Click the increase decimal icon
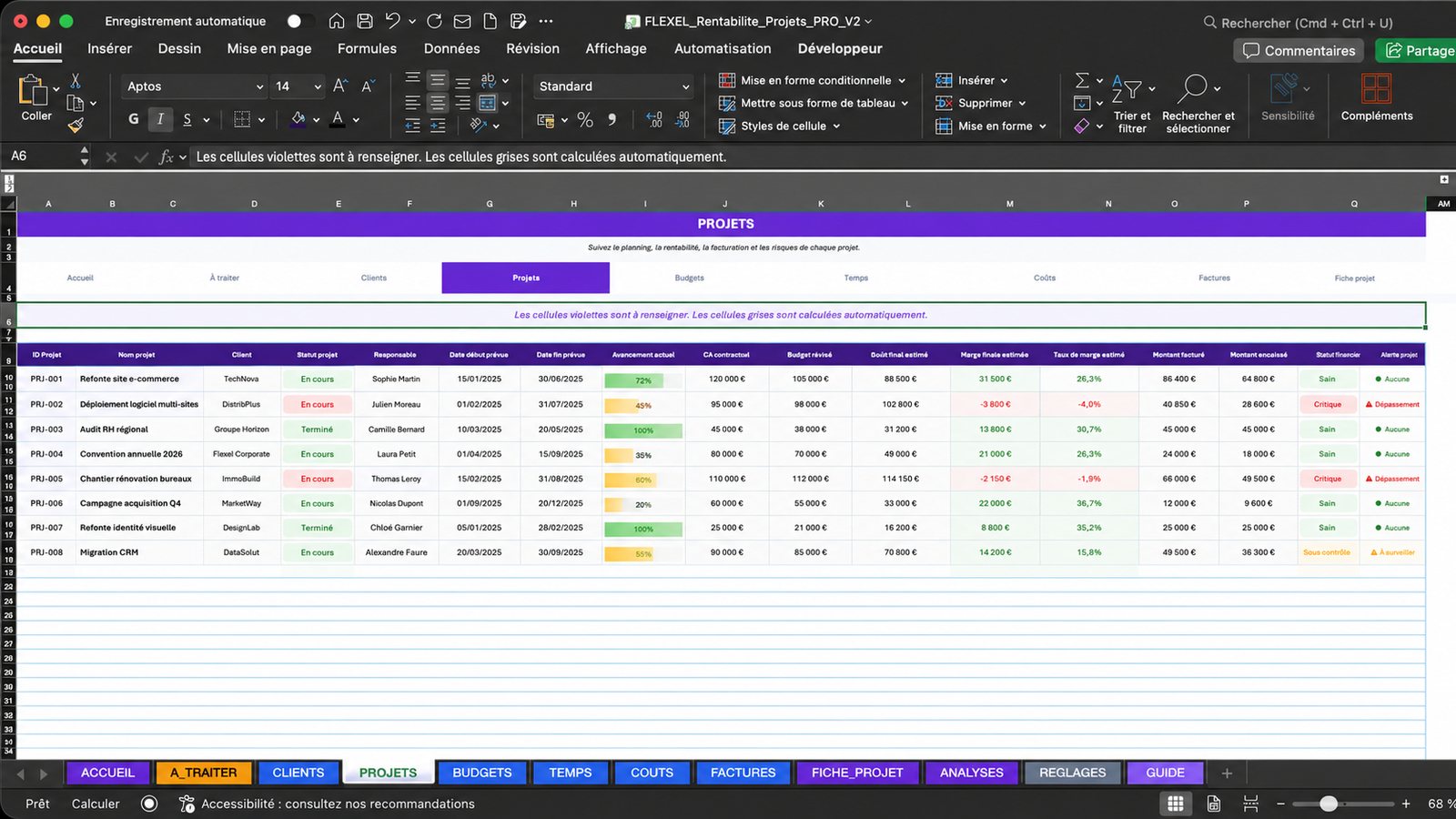The height and width of the screenshot is (819, 1456). point(654,119)
